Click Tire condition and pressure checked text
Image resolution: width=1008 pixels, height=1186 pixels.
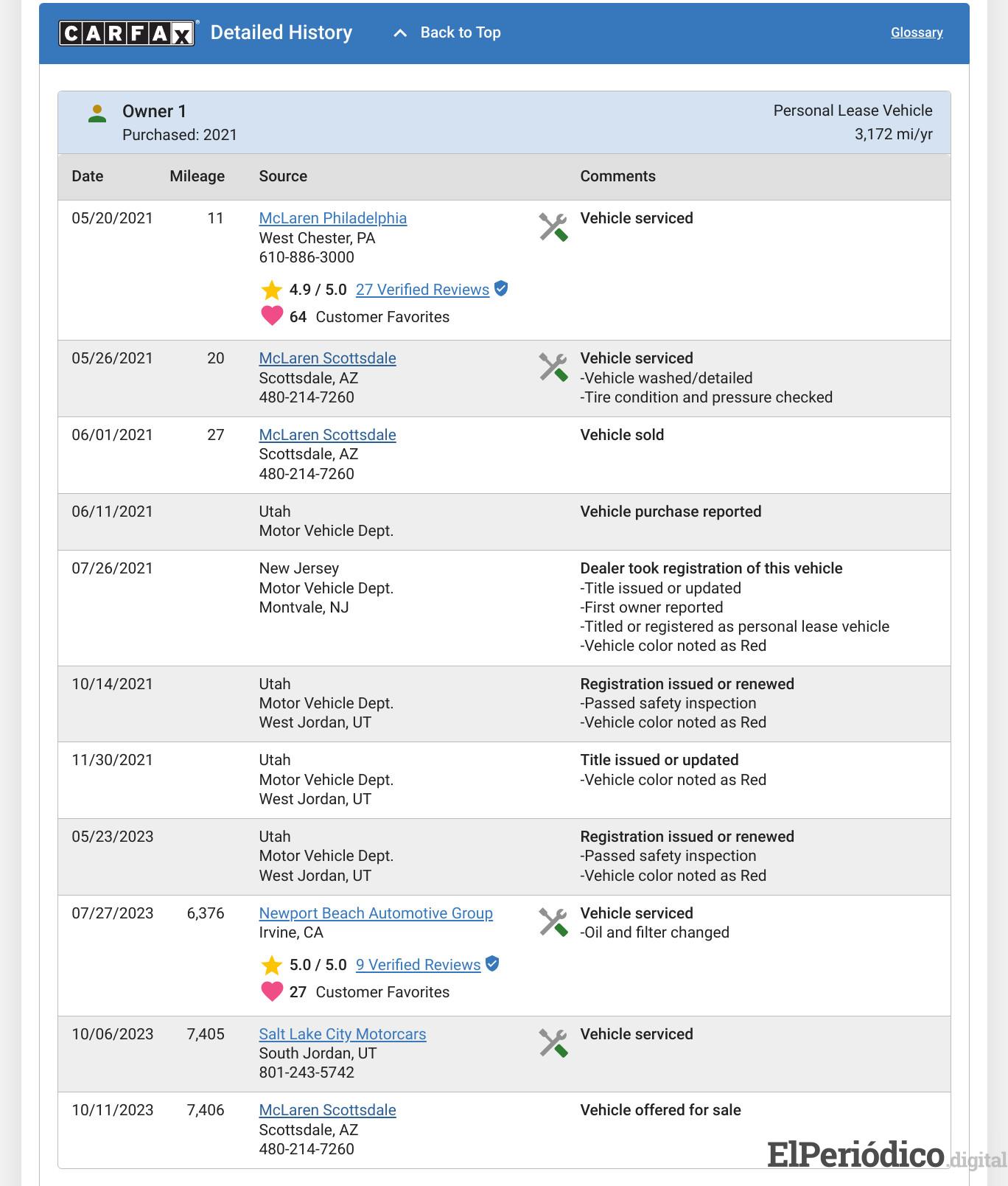pyautogui.click(x=706, y=397)
